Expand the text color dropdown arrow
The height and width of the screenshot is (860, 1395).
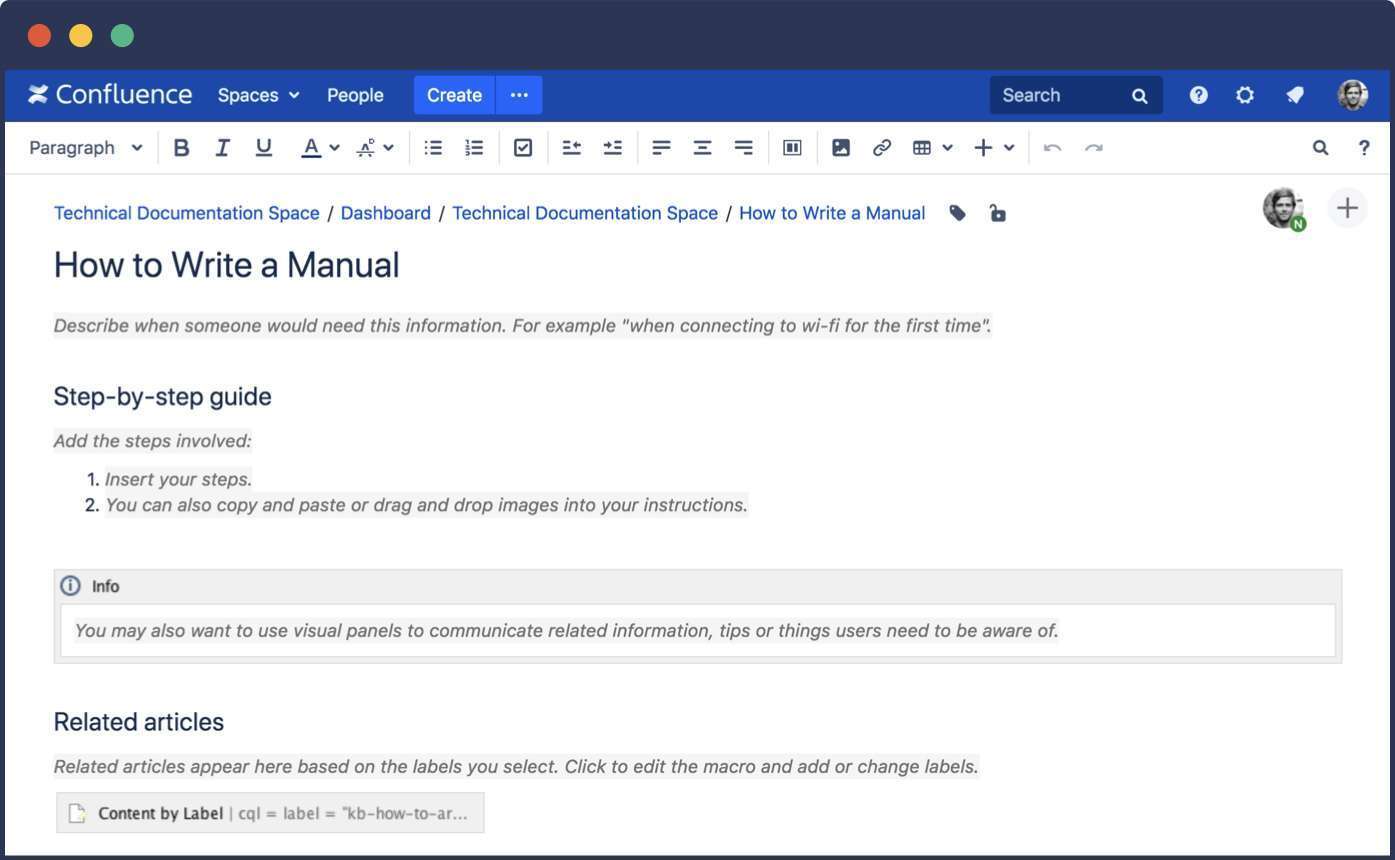click(333, 146)
